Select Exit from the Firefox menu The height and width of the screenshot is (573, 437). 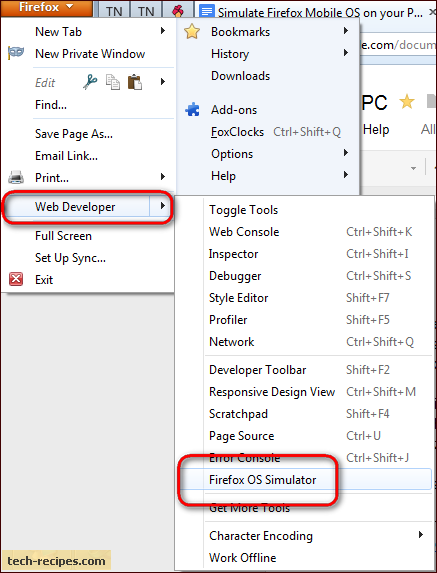(x=87, y=280)
